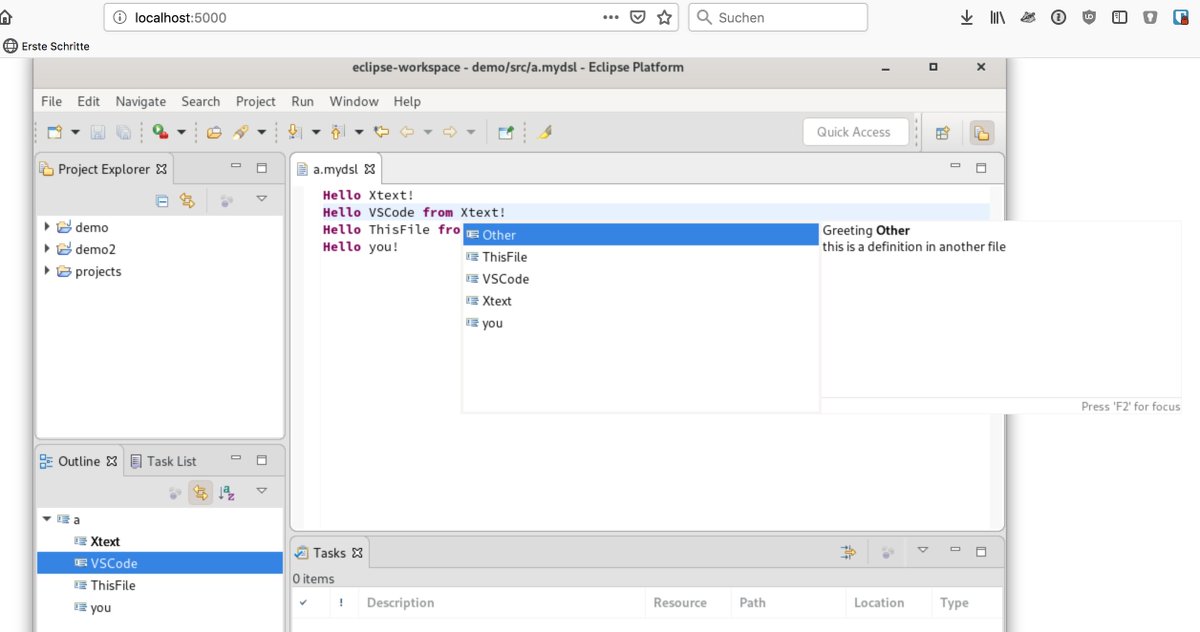The height and width of the screenshot is (632, 1200).
Task: Choose VSCode in content assist list
Action: pos(640,279)
